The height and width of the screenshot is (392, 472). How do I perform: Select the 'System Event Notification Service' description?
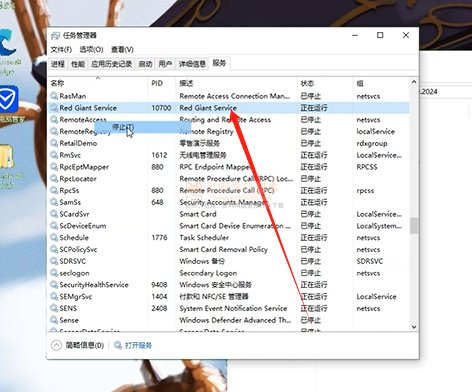point(233,308)
